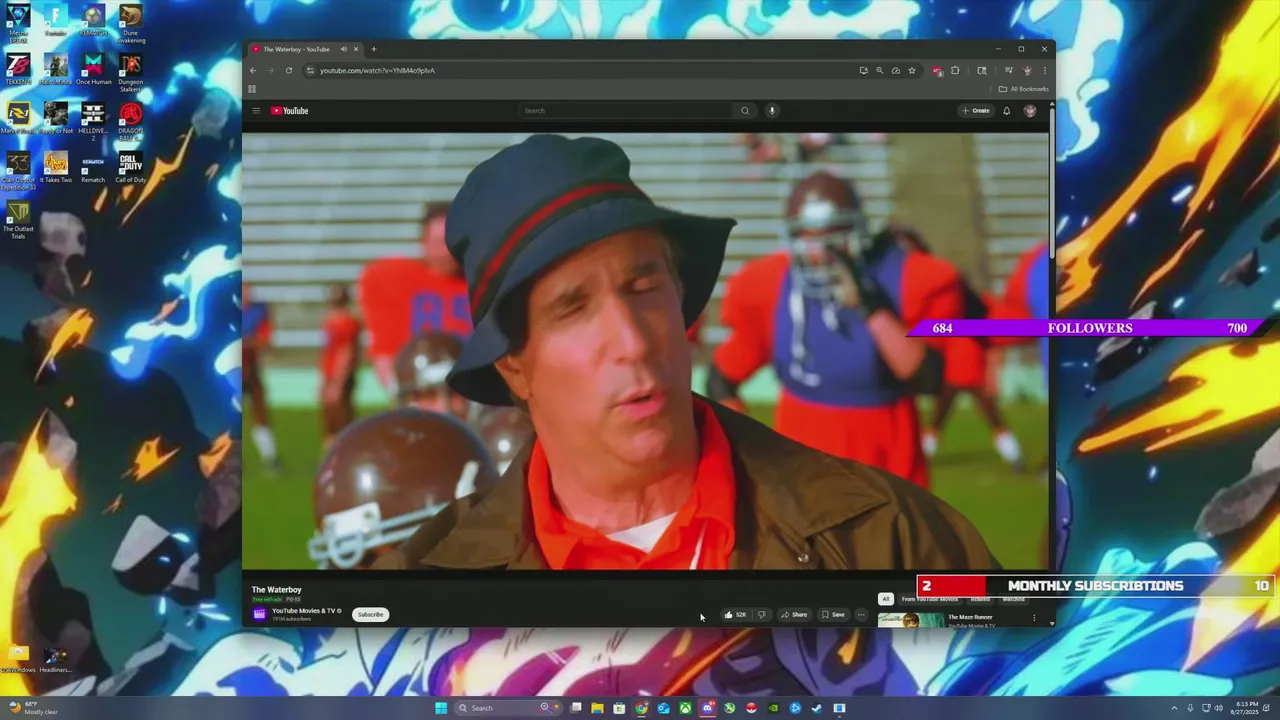Click the YouTube search magnifier button
Screen dimensions: 1280x720
click(x=745, y=111)
